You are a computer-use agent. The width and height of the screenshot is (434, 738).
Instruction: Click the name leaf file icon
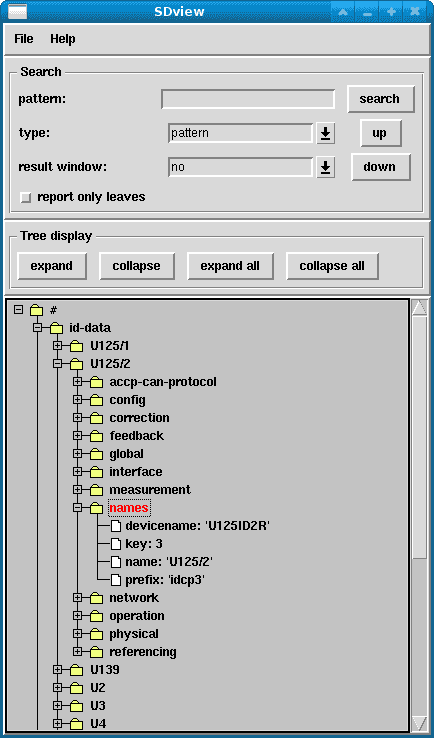click(x=116, y=562)
